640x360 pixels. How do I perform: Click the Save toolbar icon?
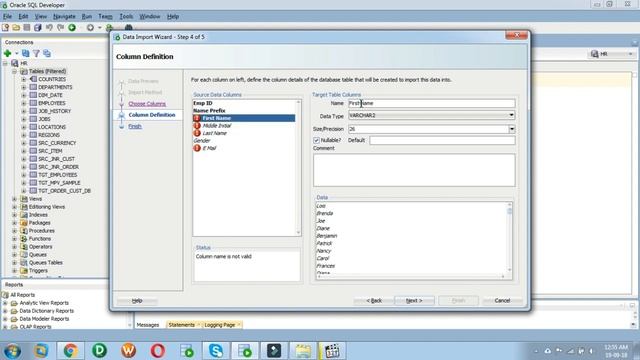pos(27,28)
